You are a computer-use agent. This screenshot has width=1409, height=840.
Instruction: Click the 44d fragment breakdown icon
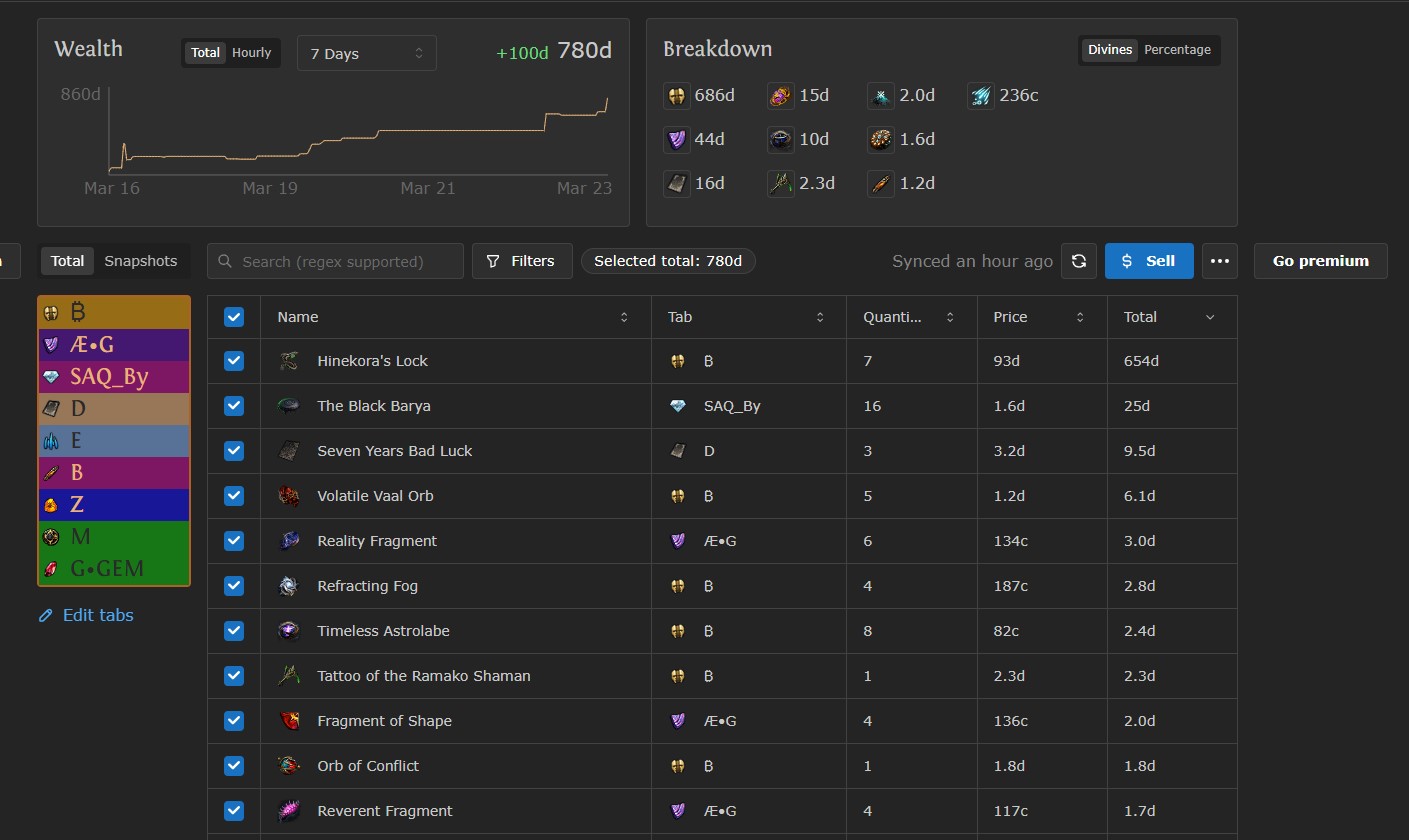[677, 140]
